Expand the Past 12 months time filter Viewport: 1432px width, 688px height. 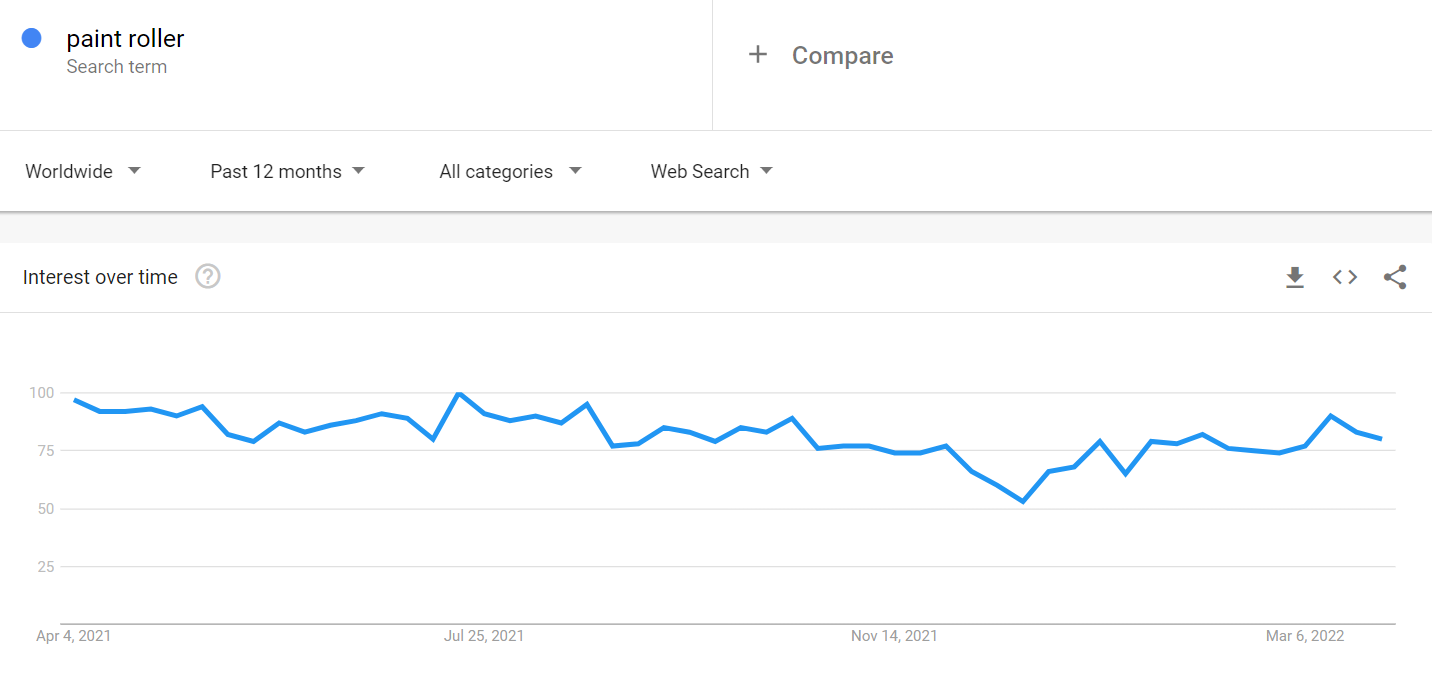288,171
